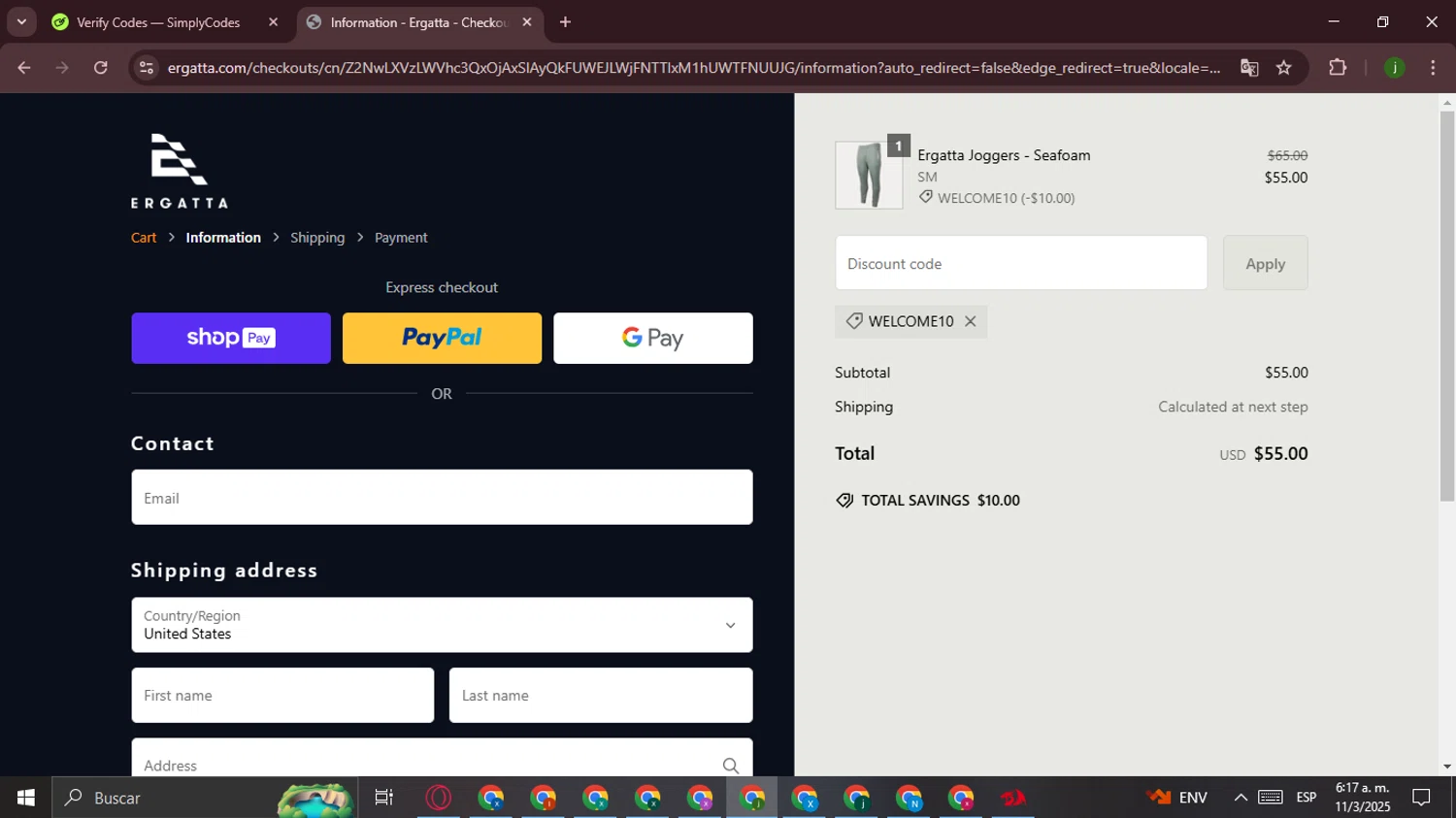1456x818 pixels.
Task: Click the taskbar Buscar search box
Action: [x=205, y=798]
